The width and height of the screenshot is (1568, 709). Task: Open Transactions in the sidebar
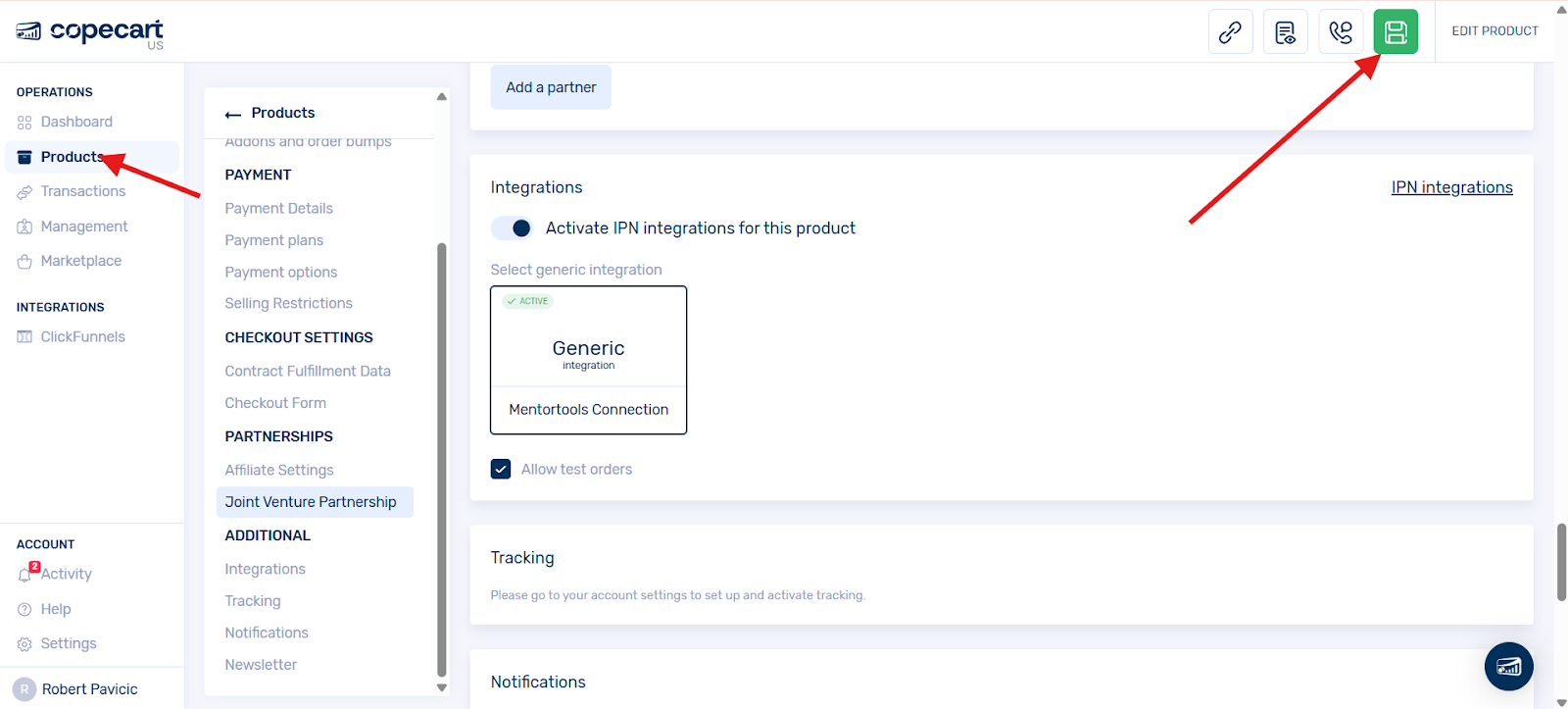pos(83,191)
